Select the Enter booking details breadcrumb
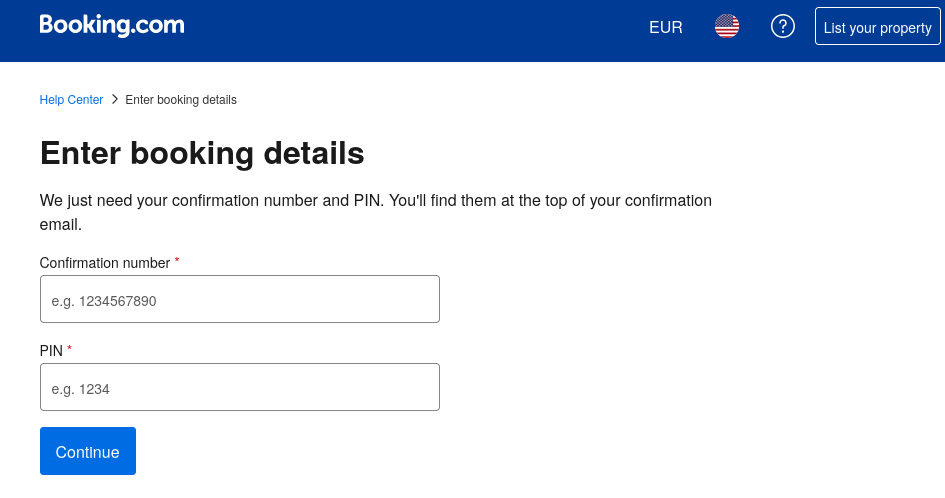The width and height of the screenshot is (945, 498). [181, 100]
